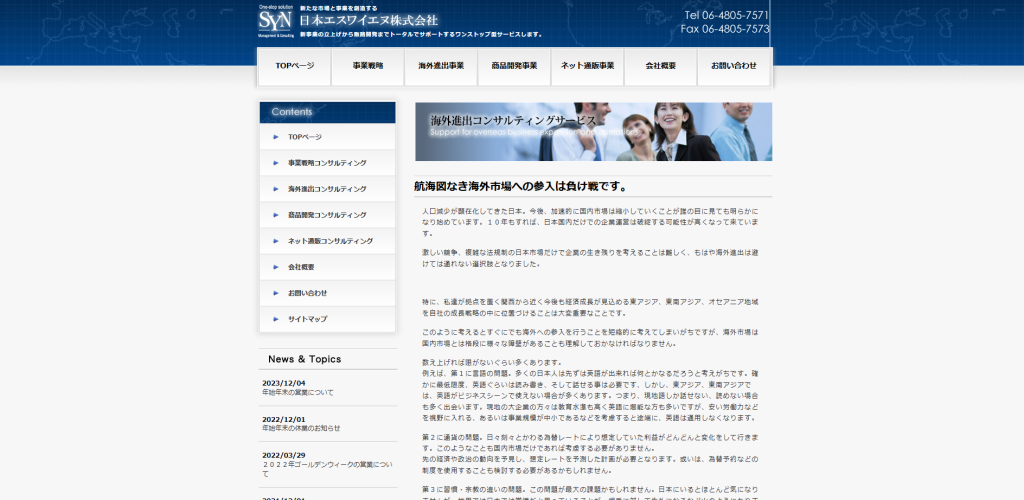Click the 海外進出コンサルティングサービス banner image

point(594,131)
